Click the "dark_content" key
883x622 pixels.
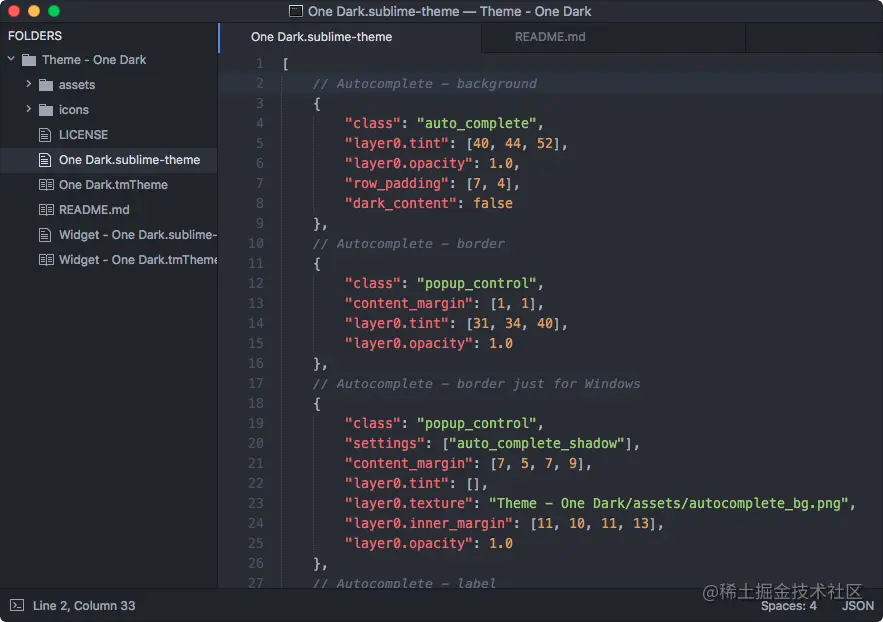[400, 203]
